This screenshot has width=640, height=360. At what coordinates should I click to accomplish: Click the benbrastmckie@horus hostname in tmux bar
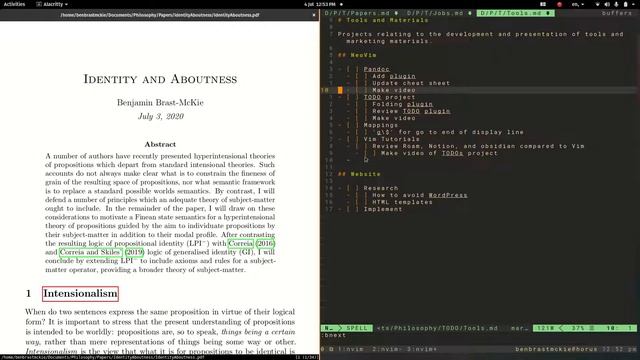coord(556,349)
